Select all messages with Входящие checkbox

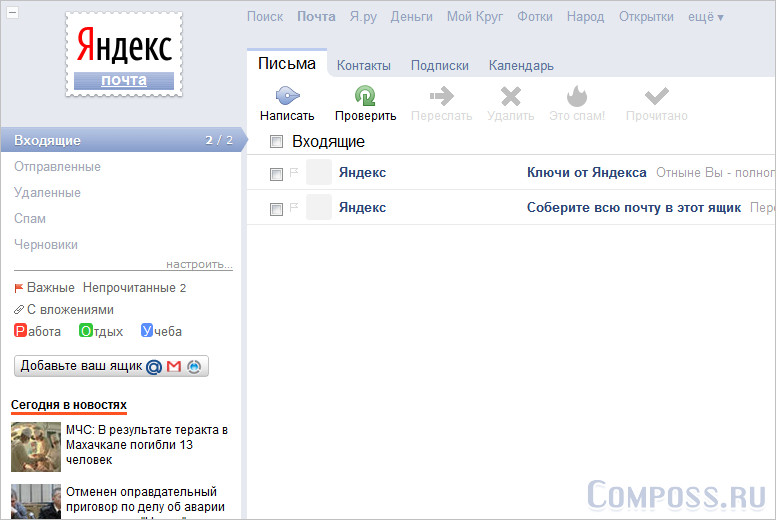[x=277, y=142]
